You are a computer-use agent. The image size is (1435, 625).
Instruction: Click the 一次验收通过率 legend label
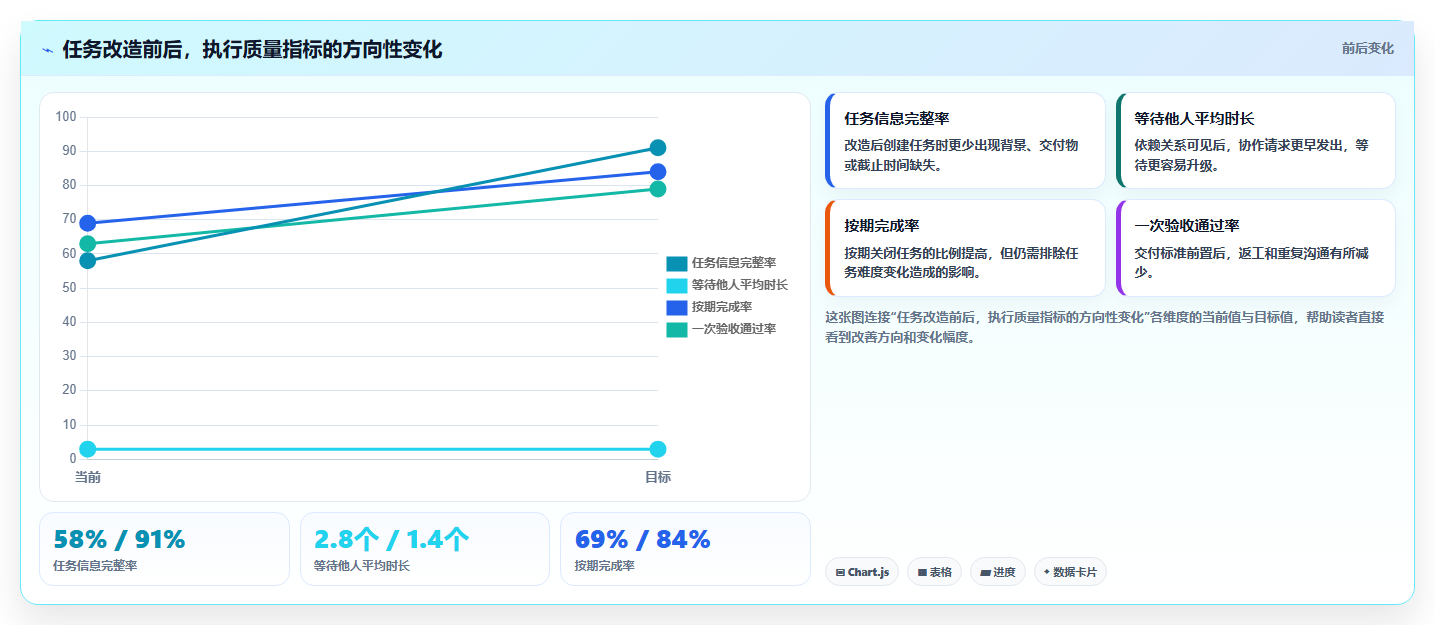click(734, 329)
